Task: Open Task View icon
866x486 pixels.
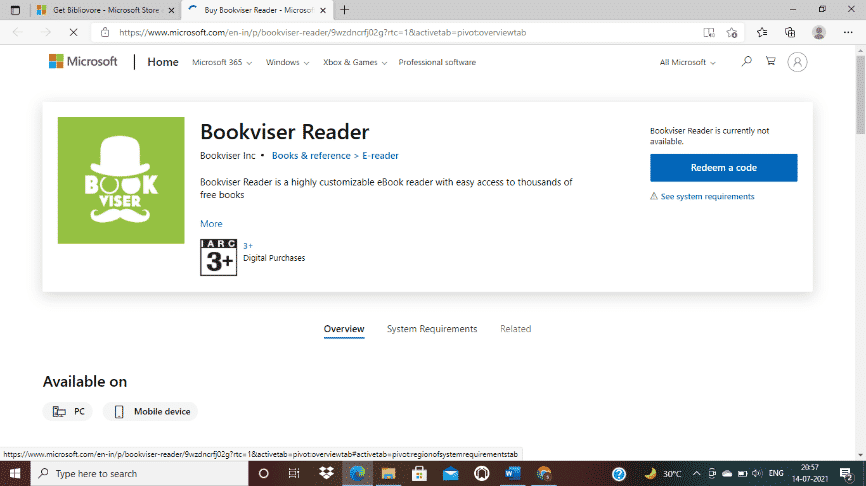Action: pos(294,474)
